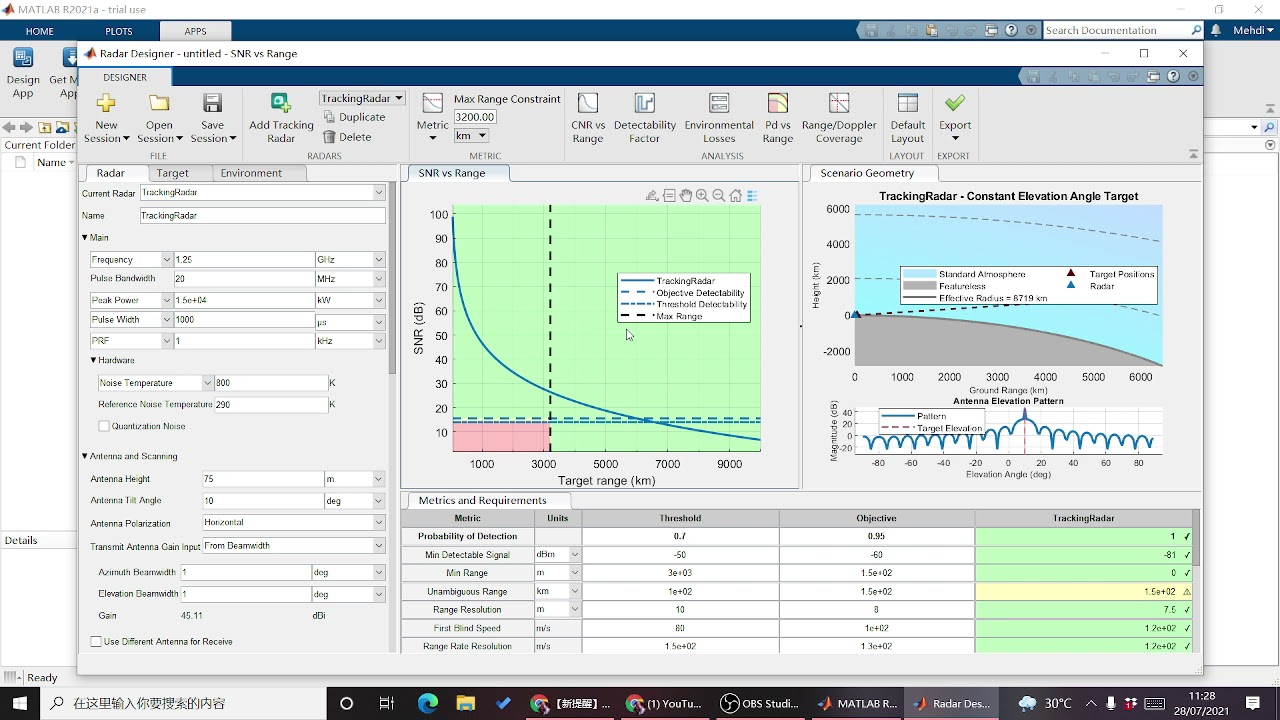
Task: Enable Quantization Noise checkbox
Action: point(104,426)
